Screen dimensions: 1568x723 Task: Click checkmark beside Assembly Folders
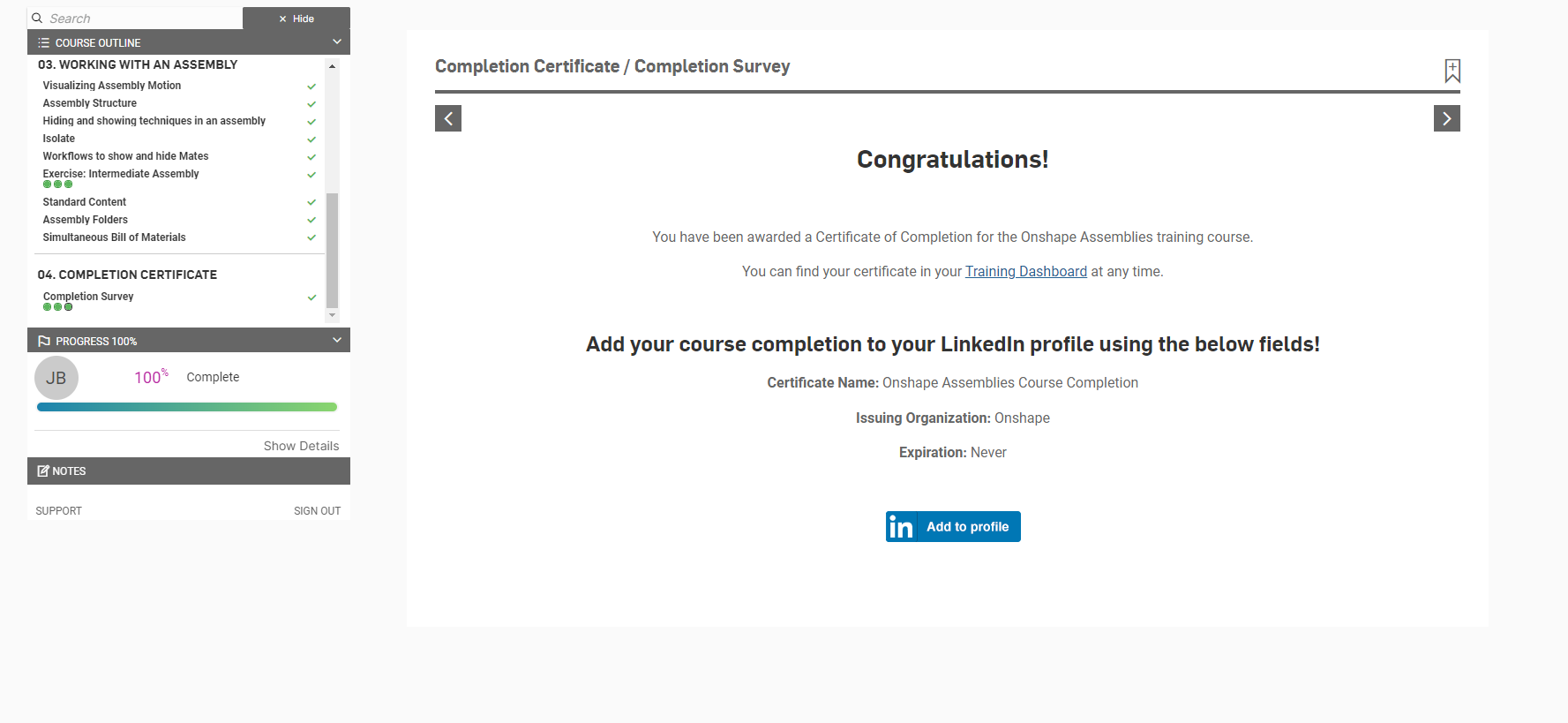point(311,220)
